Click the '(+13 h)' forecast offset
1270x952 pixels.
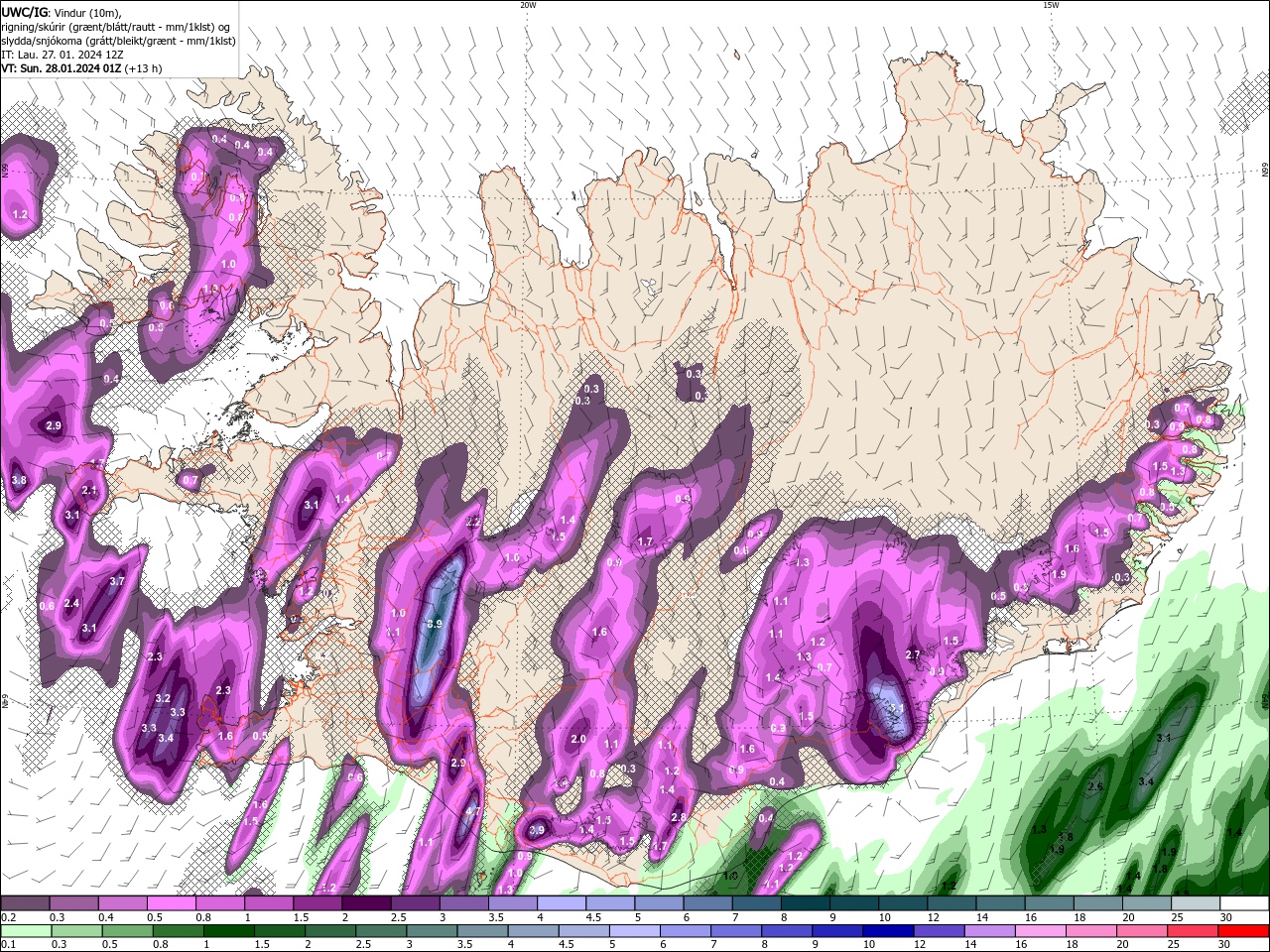point(144,68)
